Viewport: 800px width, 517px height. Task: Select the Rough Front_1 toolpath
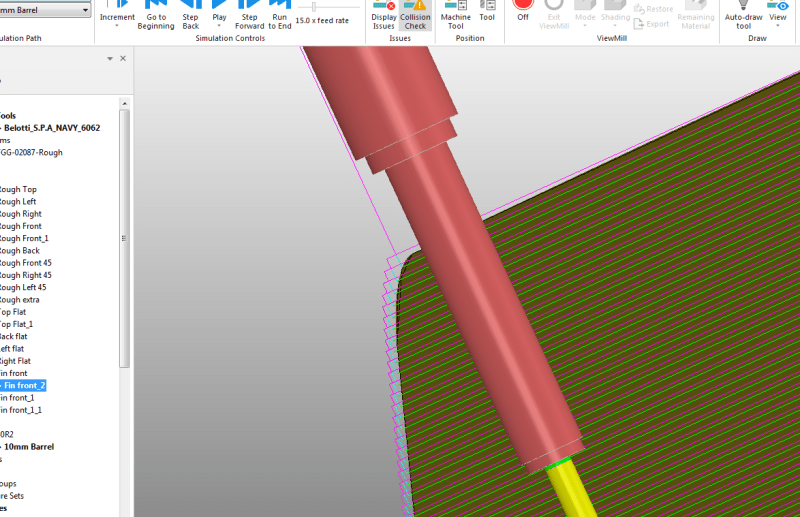24,238
